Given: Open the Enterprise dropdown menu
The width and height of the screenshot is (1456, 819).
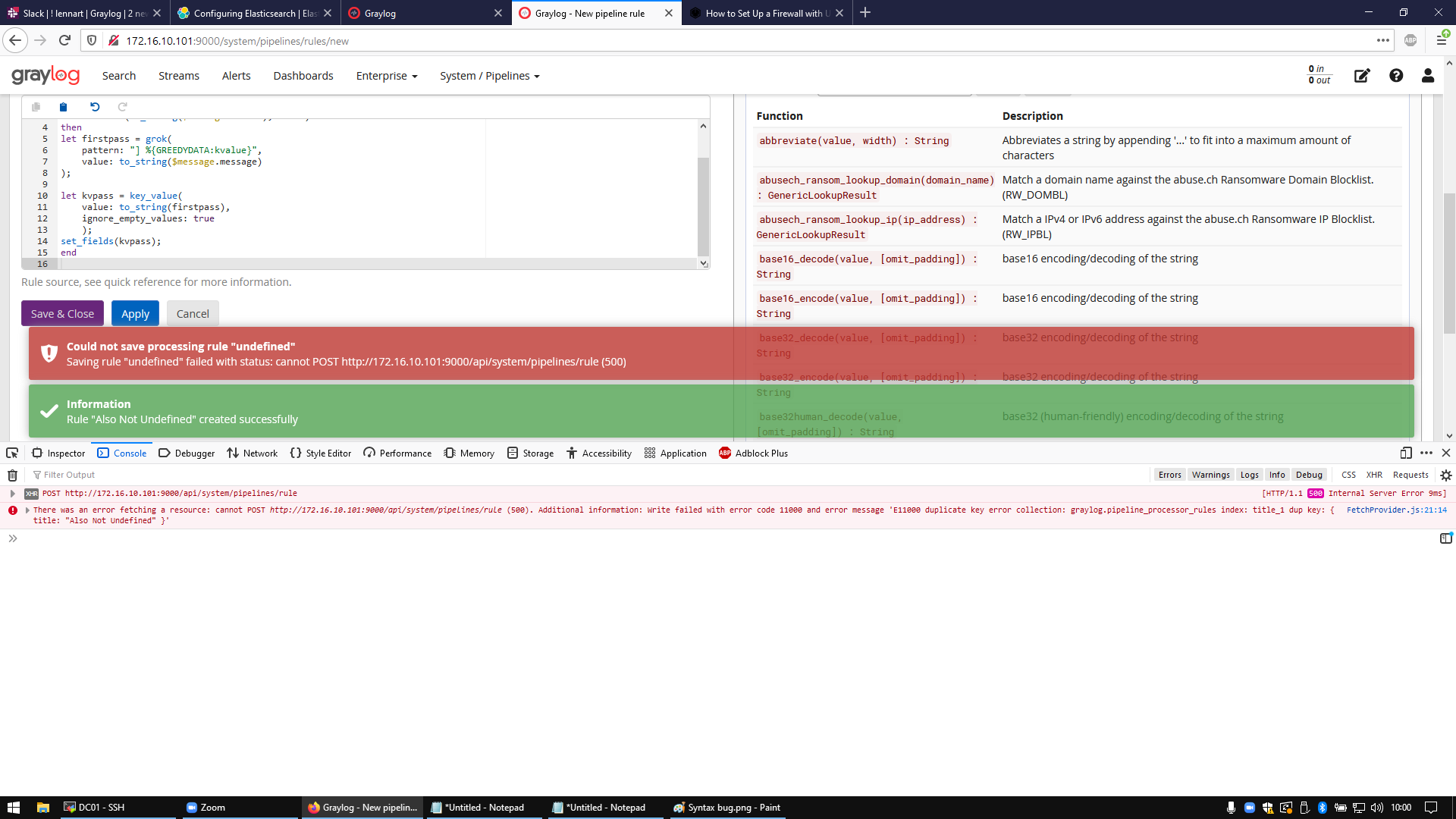Looking at the screenshot, I should click(386, 76).
